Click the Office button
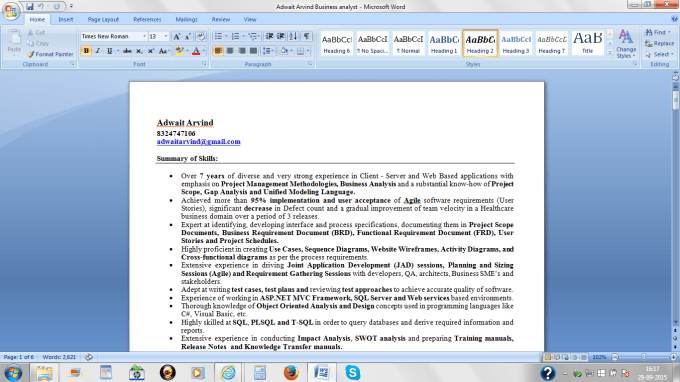Screen dimensions: 680x382 11,10
